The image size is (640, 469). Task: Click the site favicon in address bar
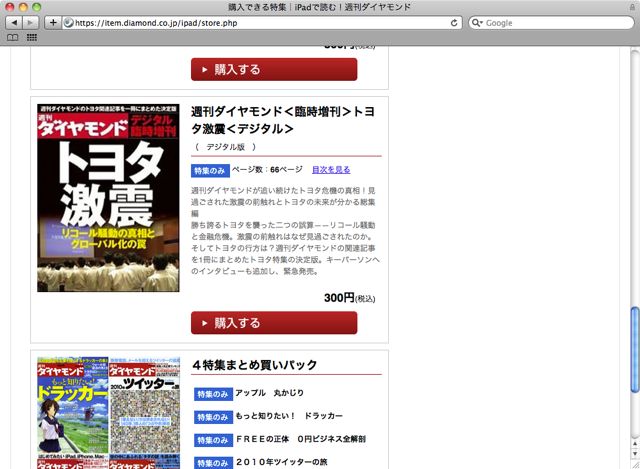click(x=69, y=23)
